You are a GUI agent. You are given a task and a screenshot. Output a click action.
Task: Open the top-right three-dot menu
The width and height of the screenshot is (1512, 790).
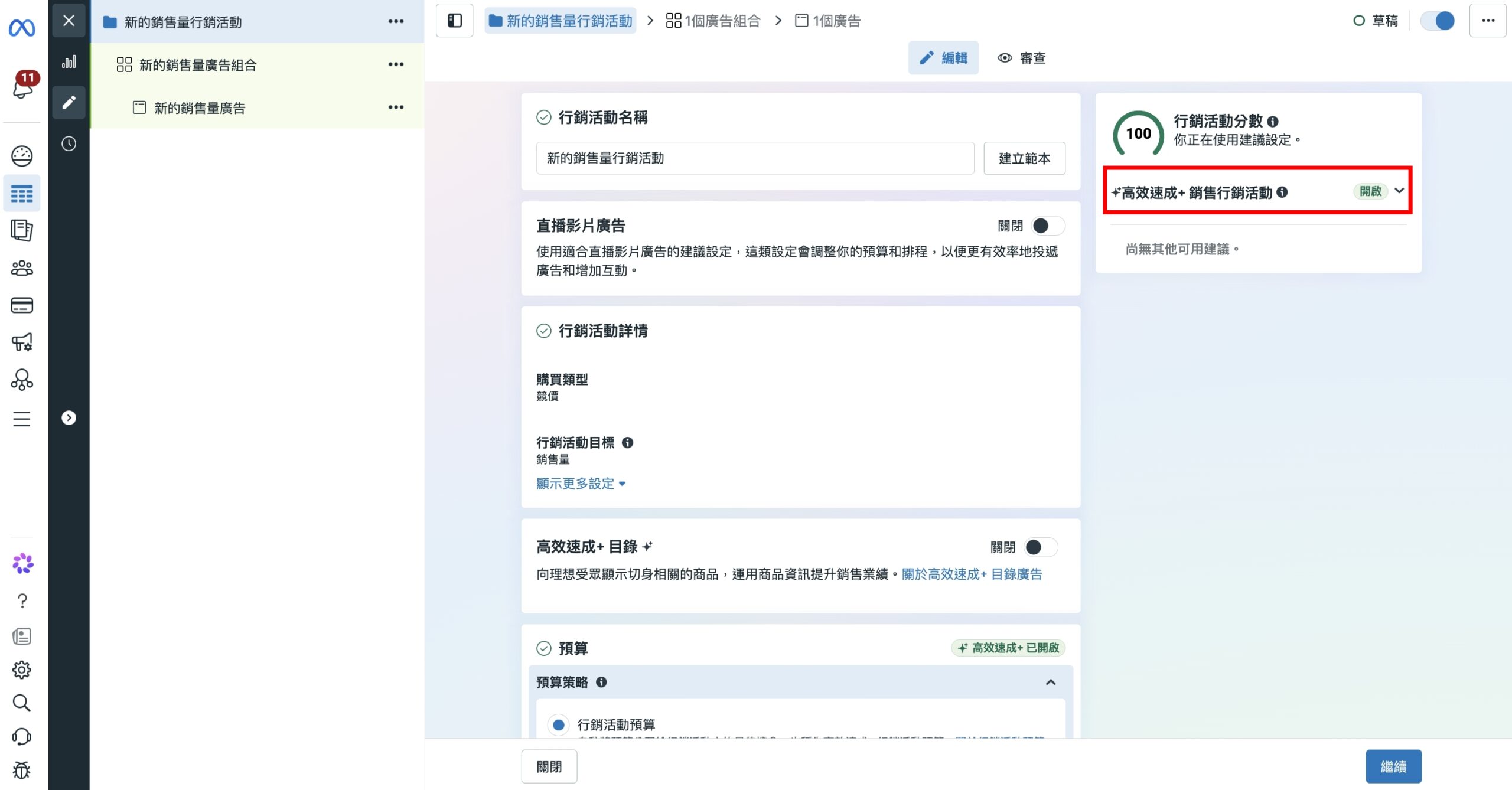coord(1488,21)
